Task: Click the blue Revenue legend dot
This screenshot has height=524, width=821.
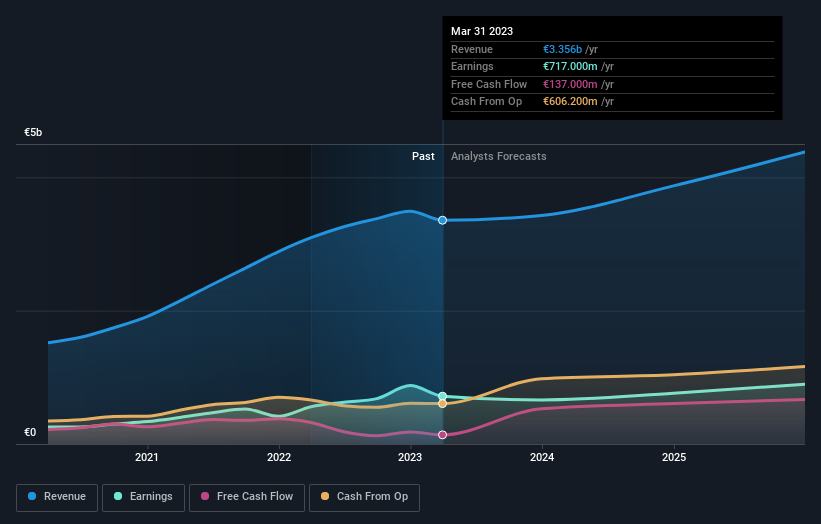Action: (32, 496)
